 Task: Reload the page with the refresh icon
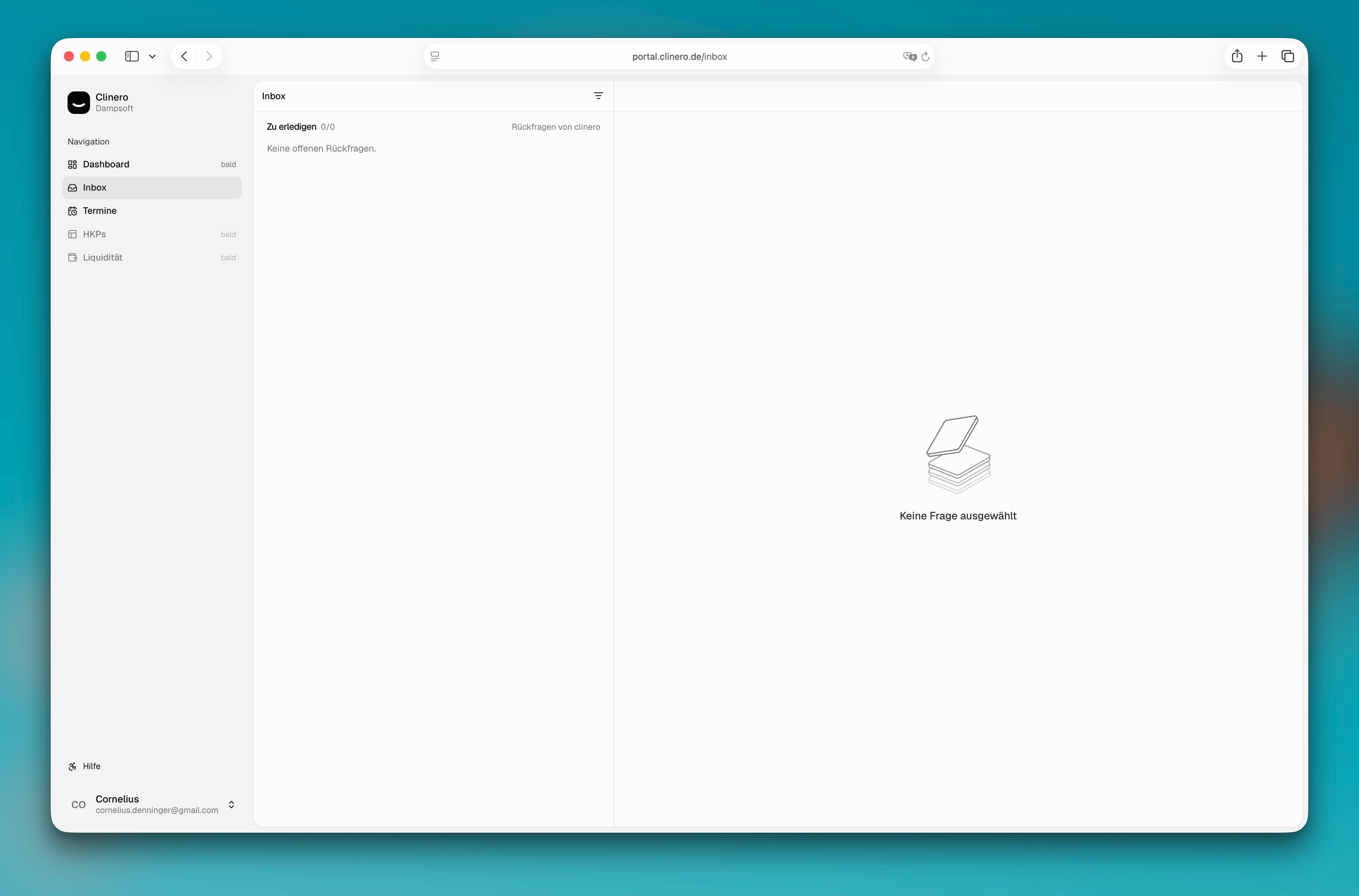tap(925, 57)
